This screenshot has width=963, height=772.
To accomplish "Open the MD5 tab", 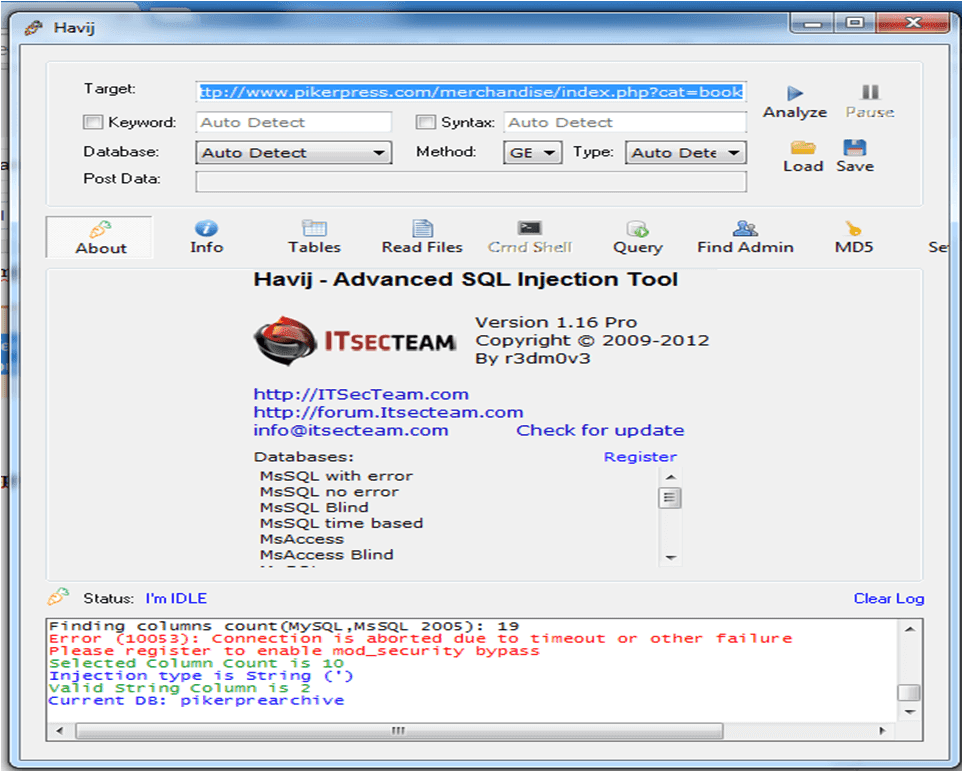I will (x=853, y=237).
